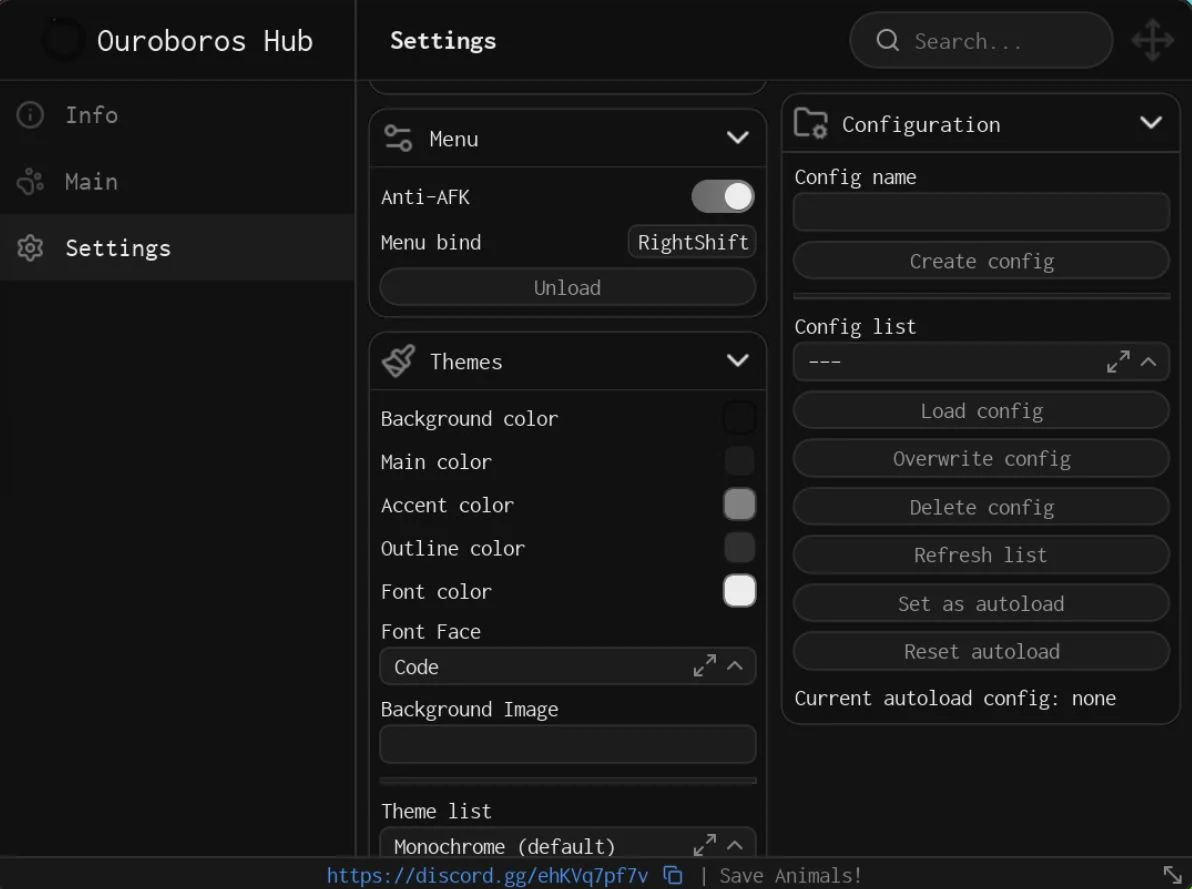The width and height of the screenshot is (1192, 889).
Task: Collapse the Themes section chevron
Action: coord(737,360)
